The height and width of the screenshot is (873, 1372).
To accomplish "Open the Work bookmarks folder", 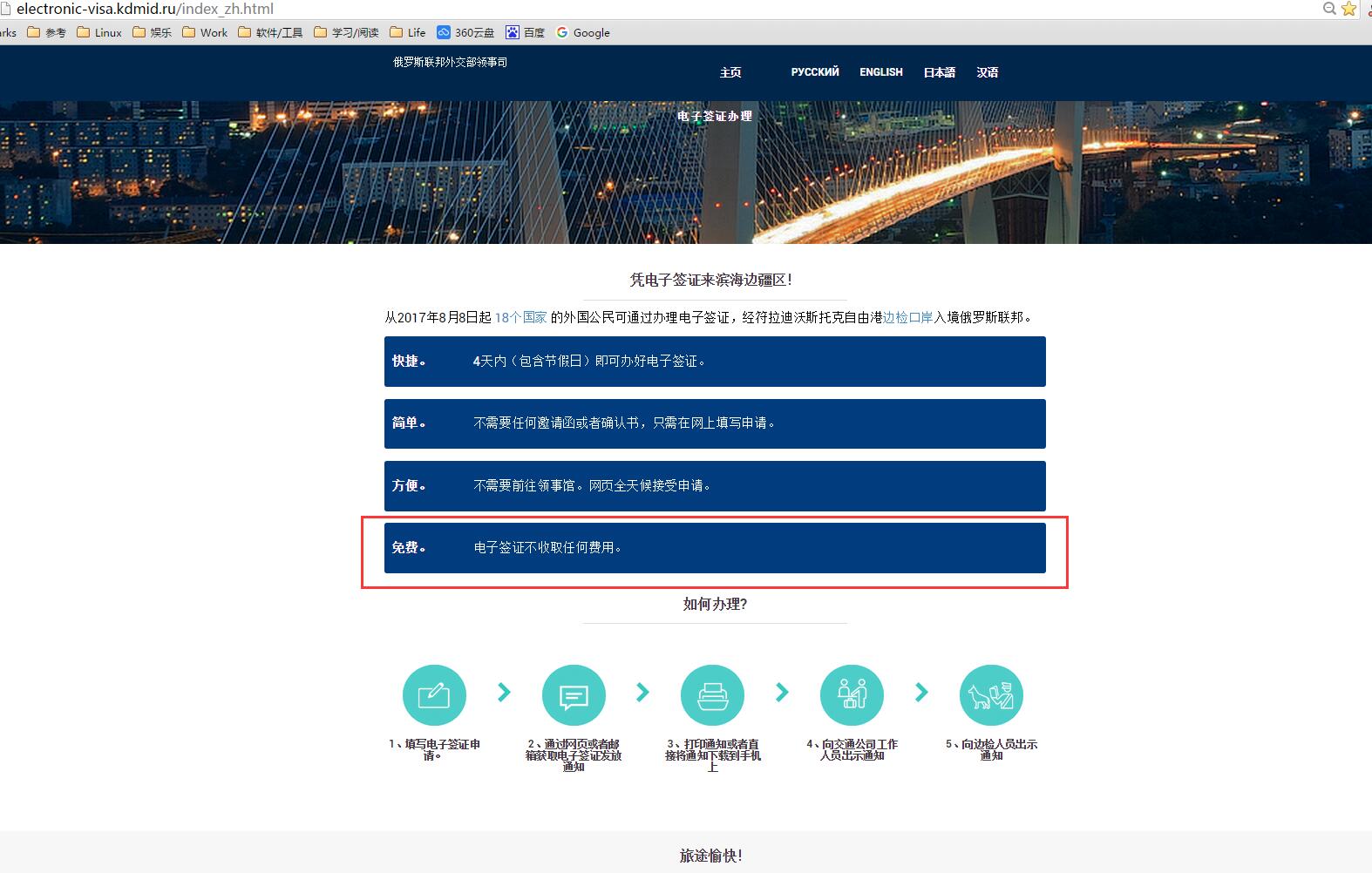I will coord(205,32).
